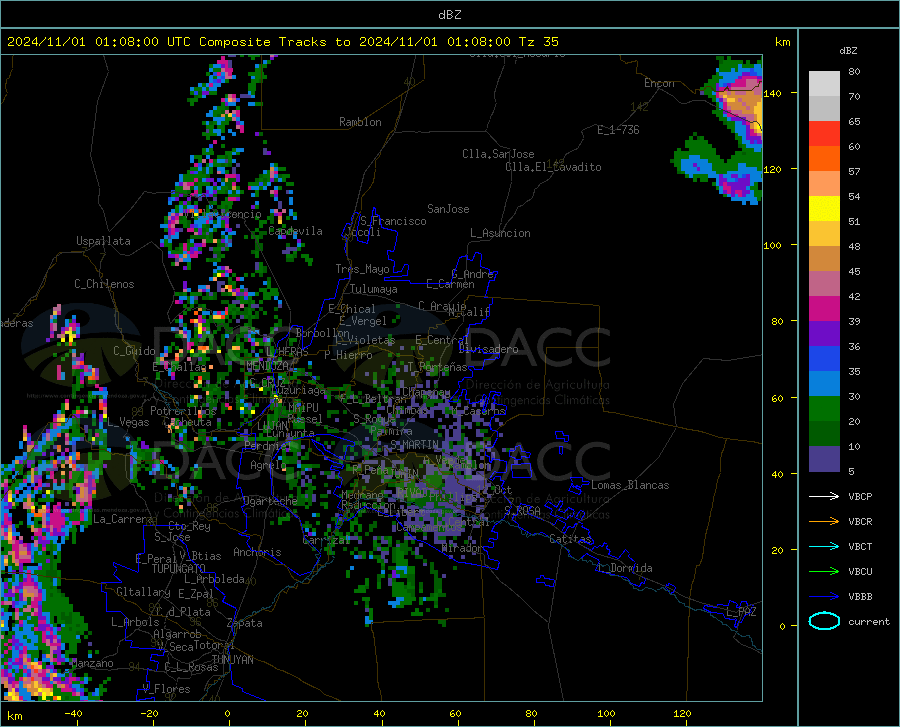Click the '80' value on the dBZ legend
The height and width of the screenshot is (727, 900).
(x=854, y=71)
